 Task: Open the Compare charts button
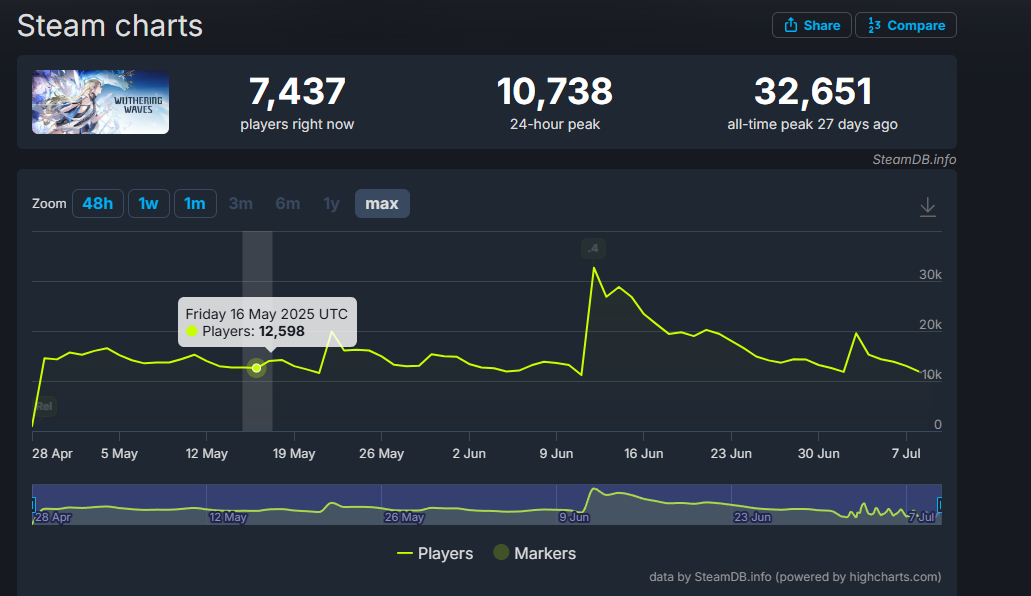coord(905,25)
